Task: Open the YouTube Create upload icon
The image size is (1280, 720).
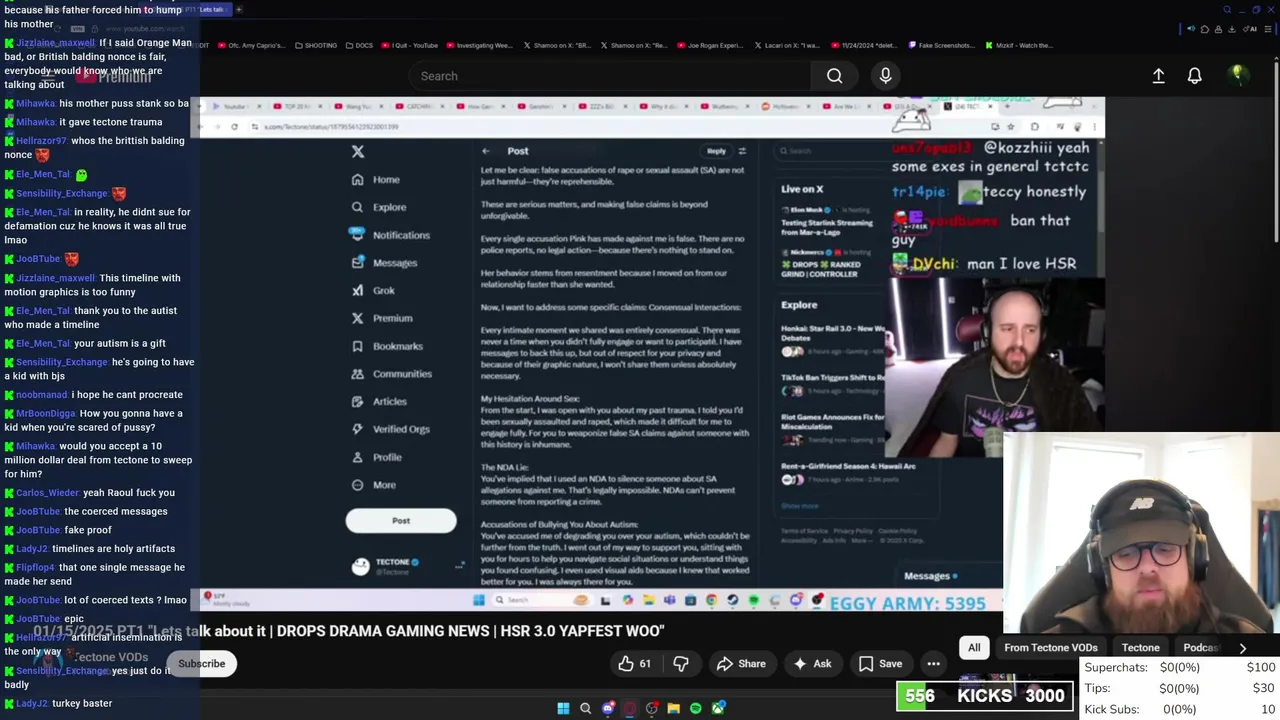Action: tap(1158, 76)
